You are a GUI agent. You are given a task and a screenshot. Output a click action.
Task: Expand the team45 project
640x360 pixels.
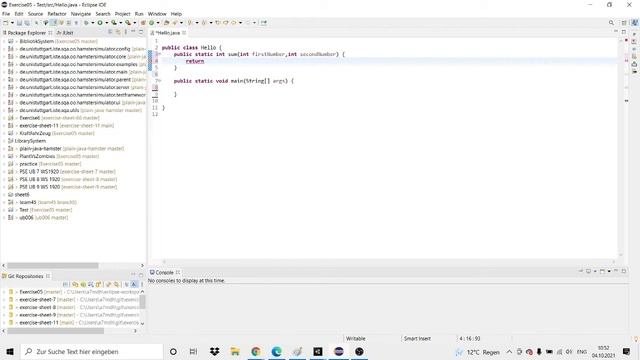click(4, 202)
